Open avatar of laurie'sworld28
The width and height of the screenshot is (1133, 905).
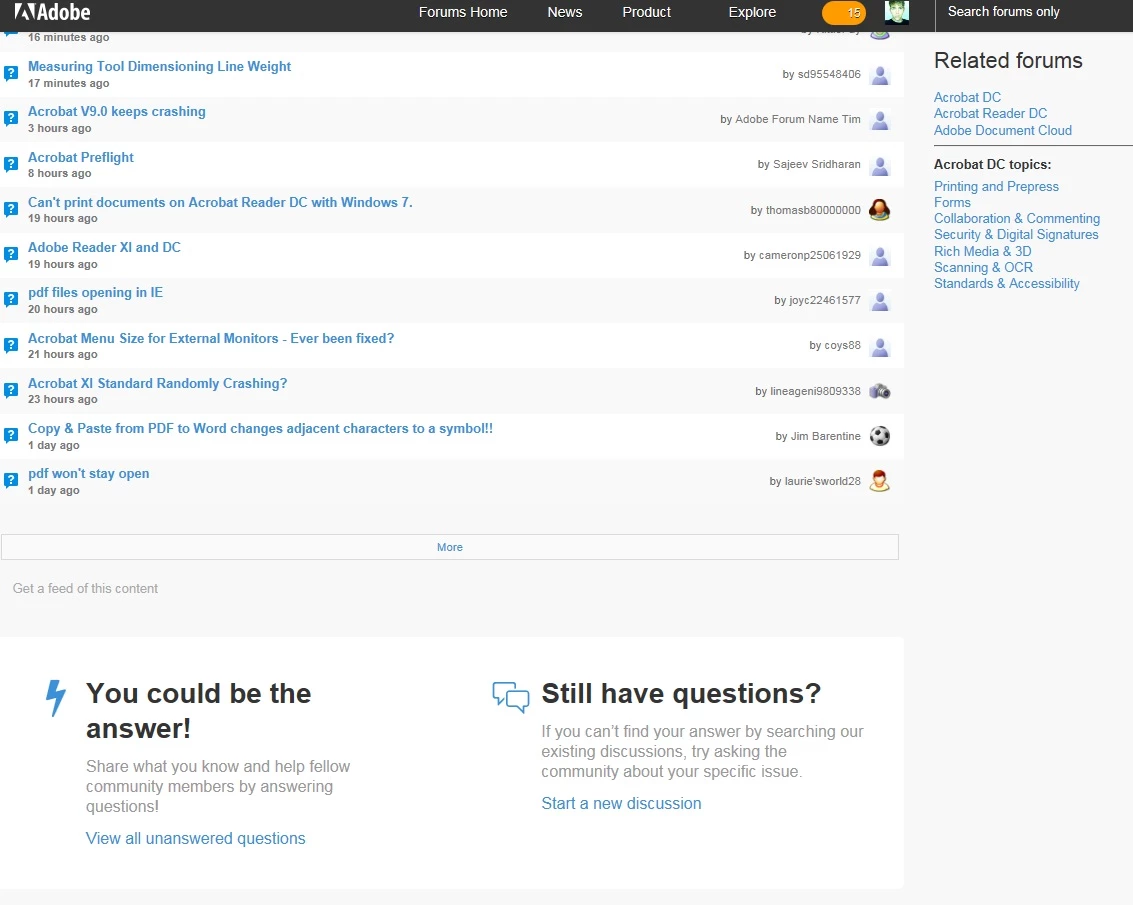tap(879, 481)
